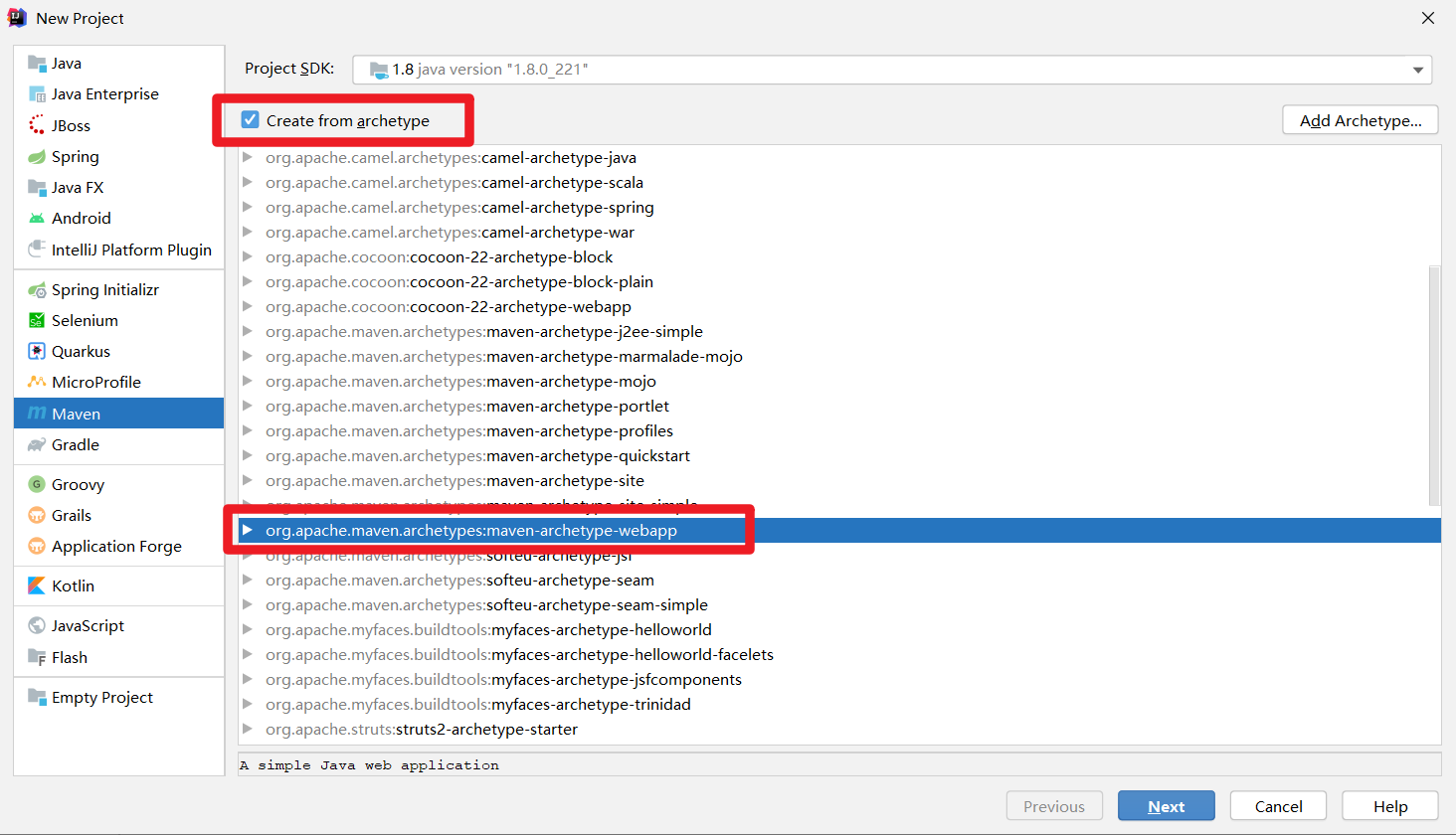
Task: Expand camel-archetype-scala node
Action: 248,182
